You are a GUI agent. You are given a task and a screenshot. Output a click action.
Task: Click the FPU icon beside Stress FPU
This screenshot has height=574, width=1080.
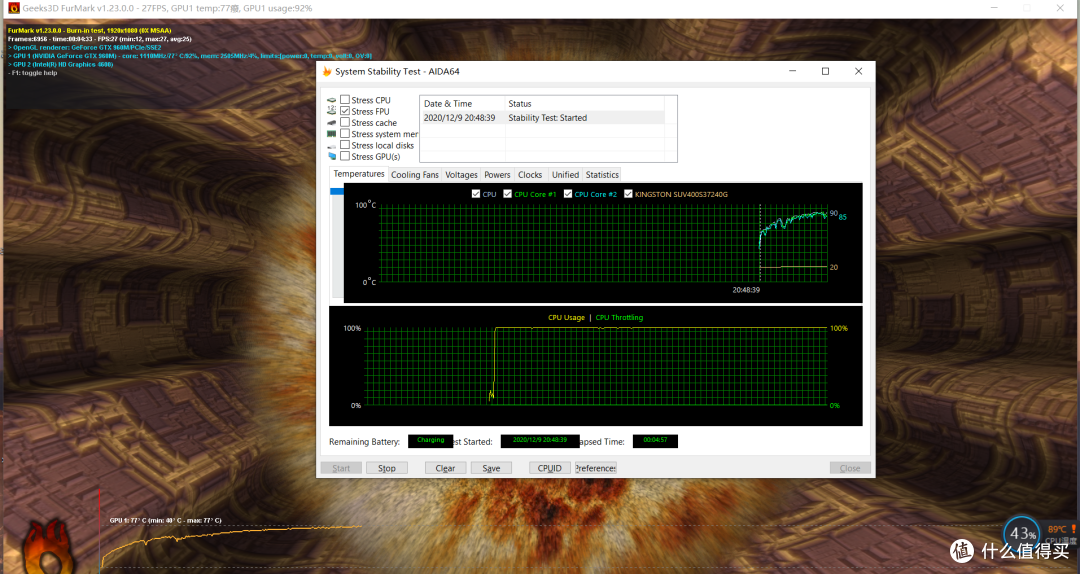[331, 110]
